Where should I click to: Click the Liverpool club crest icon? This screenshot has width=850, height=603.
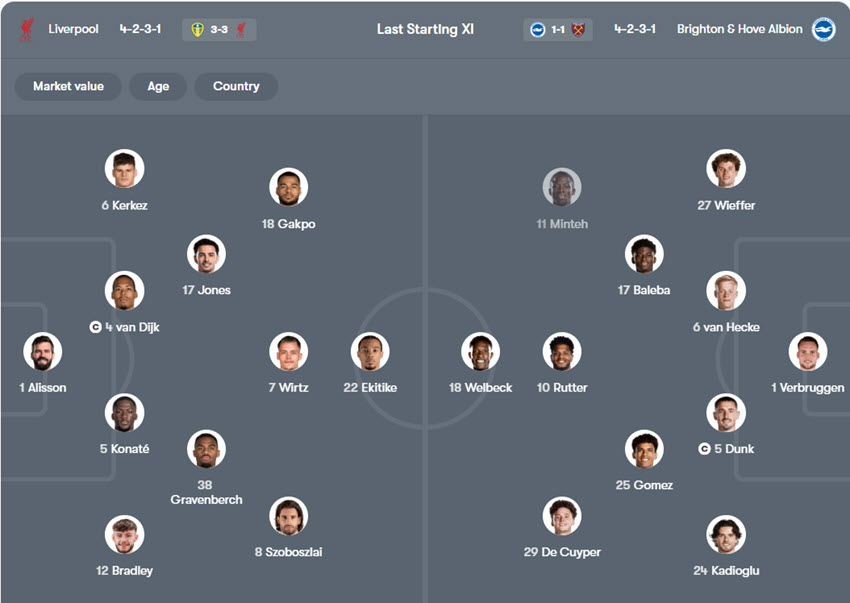25,30
